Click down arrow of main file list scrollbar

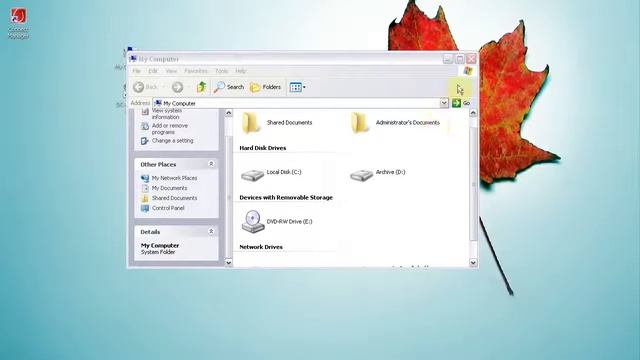(473, 262)
